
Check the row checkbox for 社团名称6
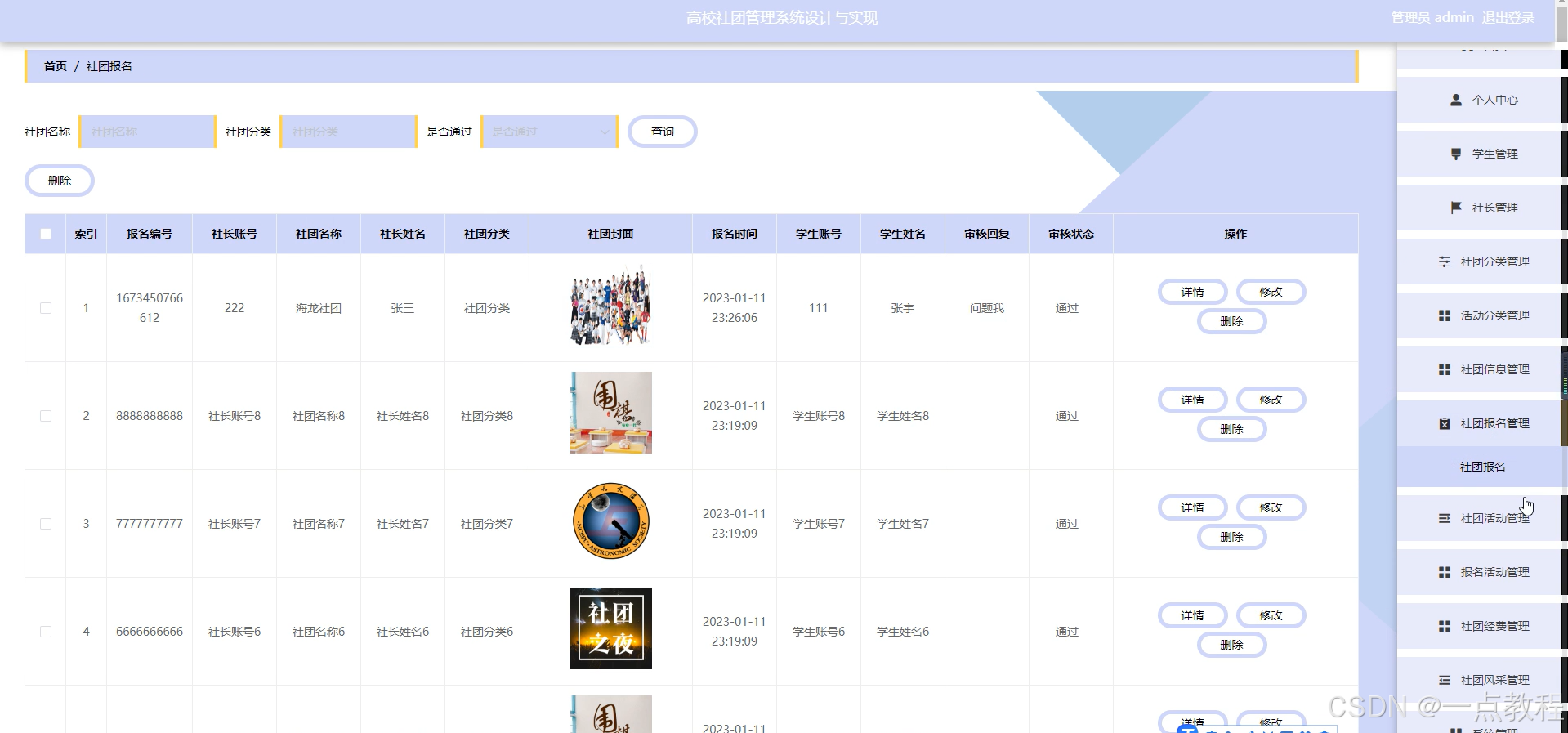click(46, 632)
